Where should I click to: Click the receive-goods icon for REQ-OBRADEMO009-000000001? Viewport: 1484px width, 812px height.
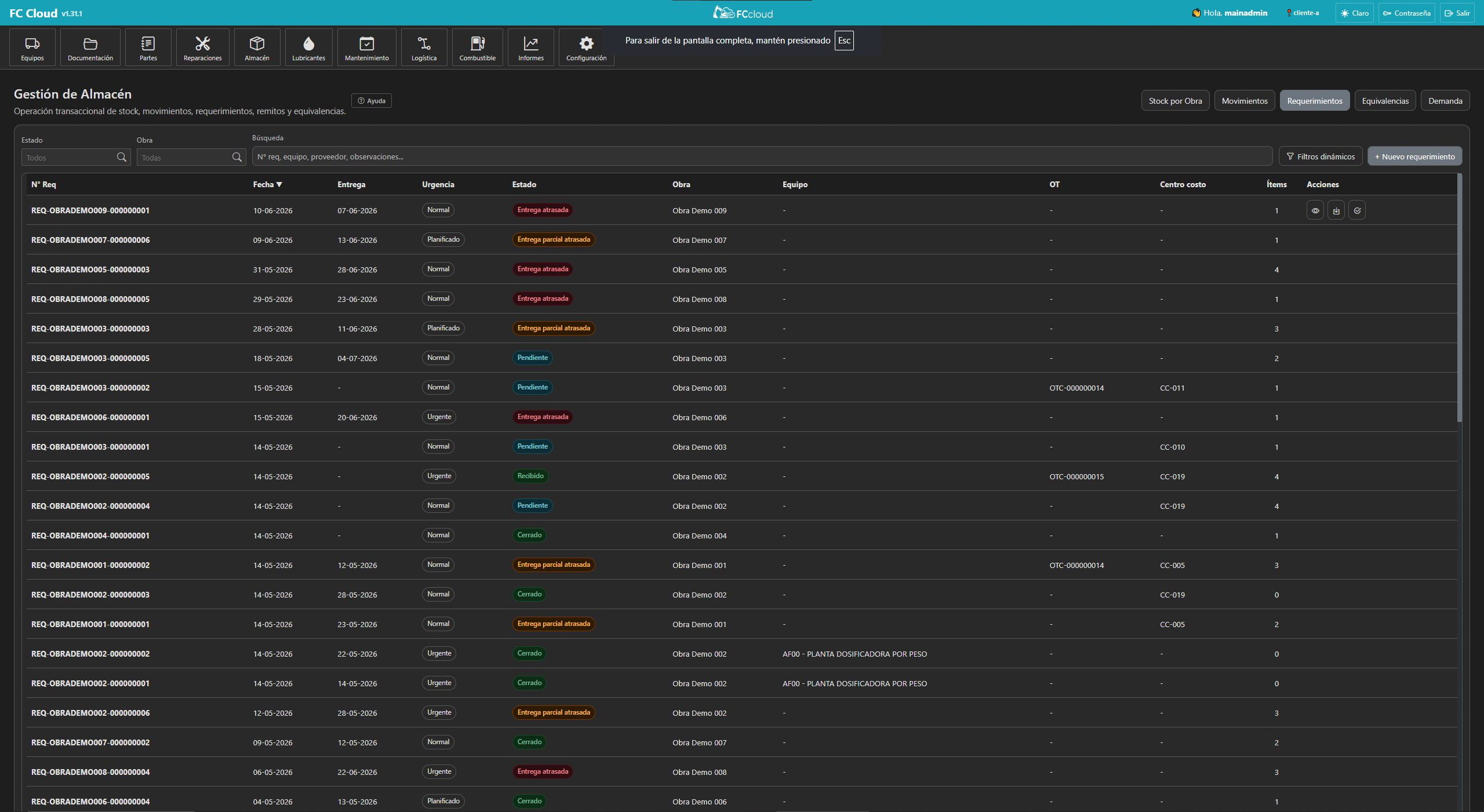(1336, 210)
